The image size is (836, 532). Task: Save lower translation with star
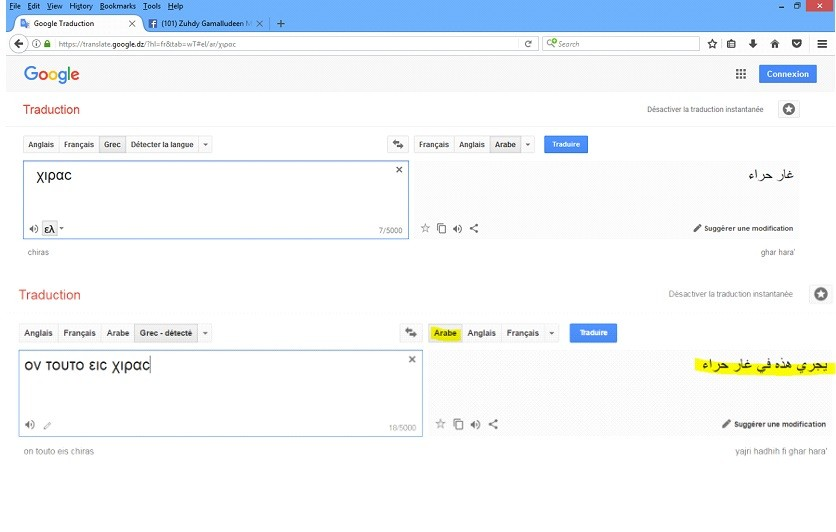(440, 424)
